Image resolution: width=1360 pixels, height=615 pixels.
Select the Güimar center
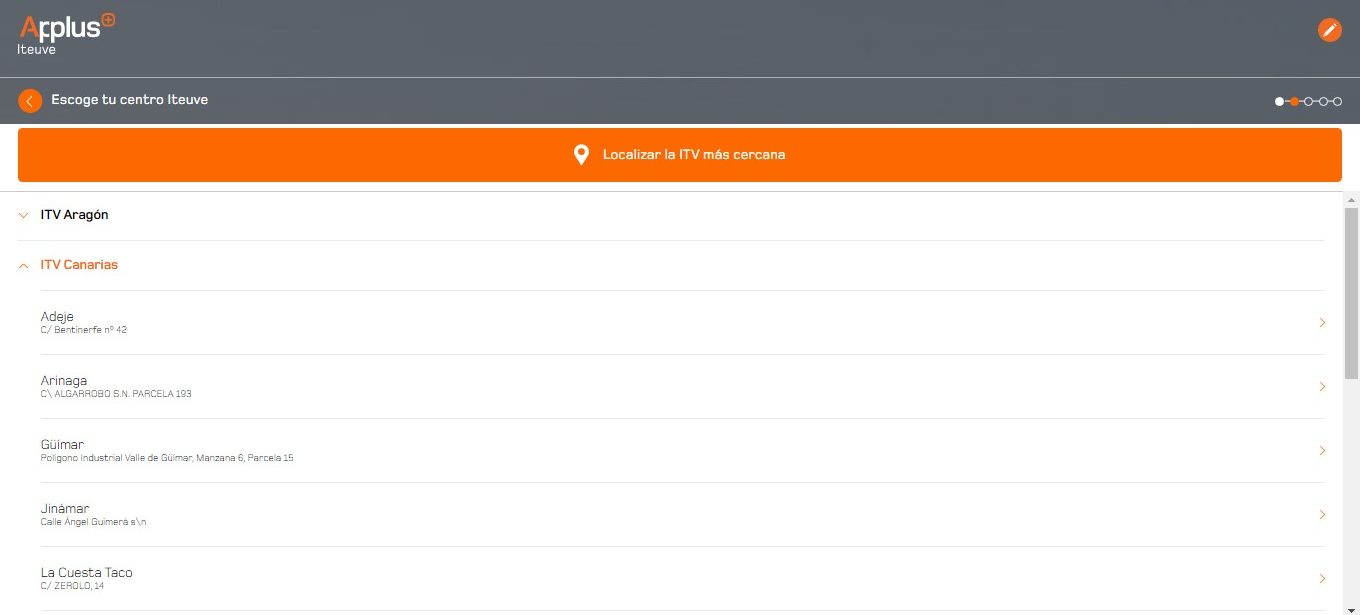(683, 450)
